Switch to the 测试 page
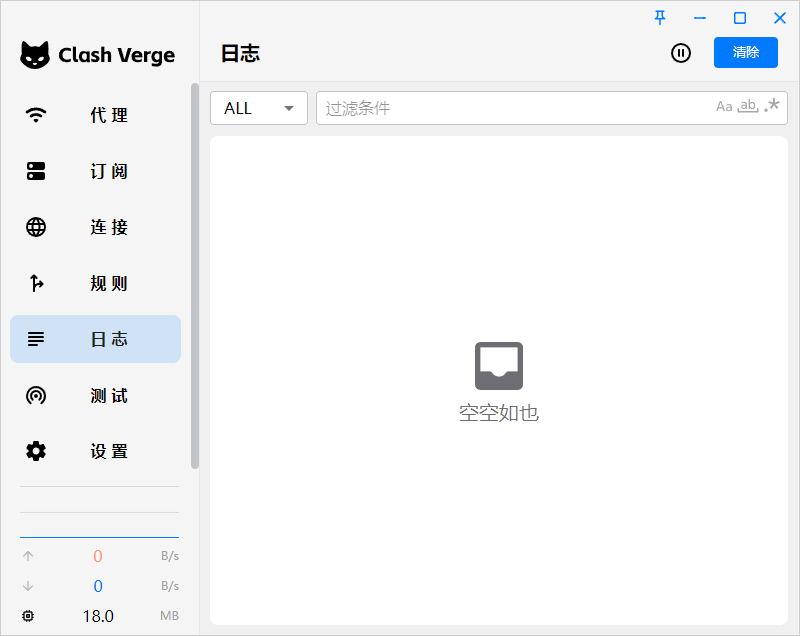 [x=108, y=395]
